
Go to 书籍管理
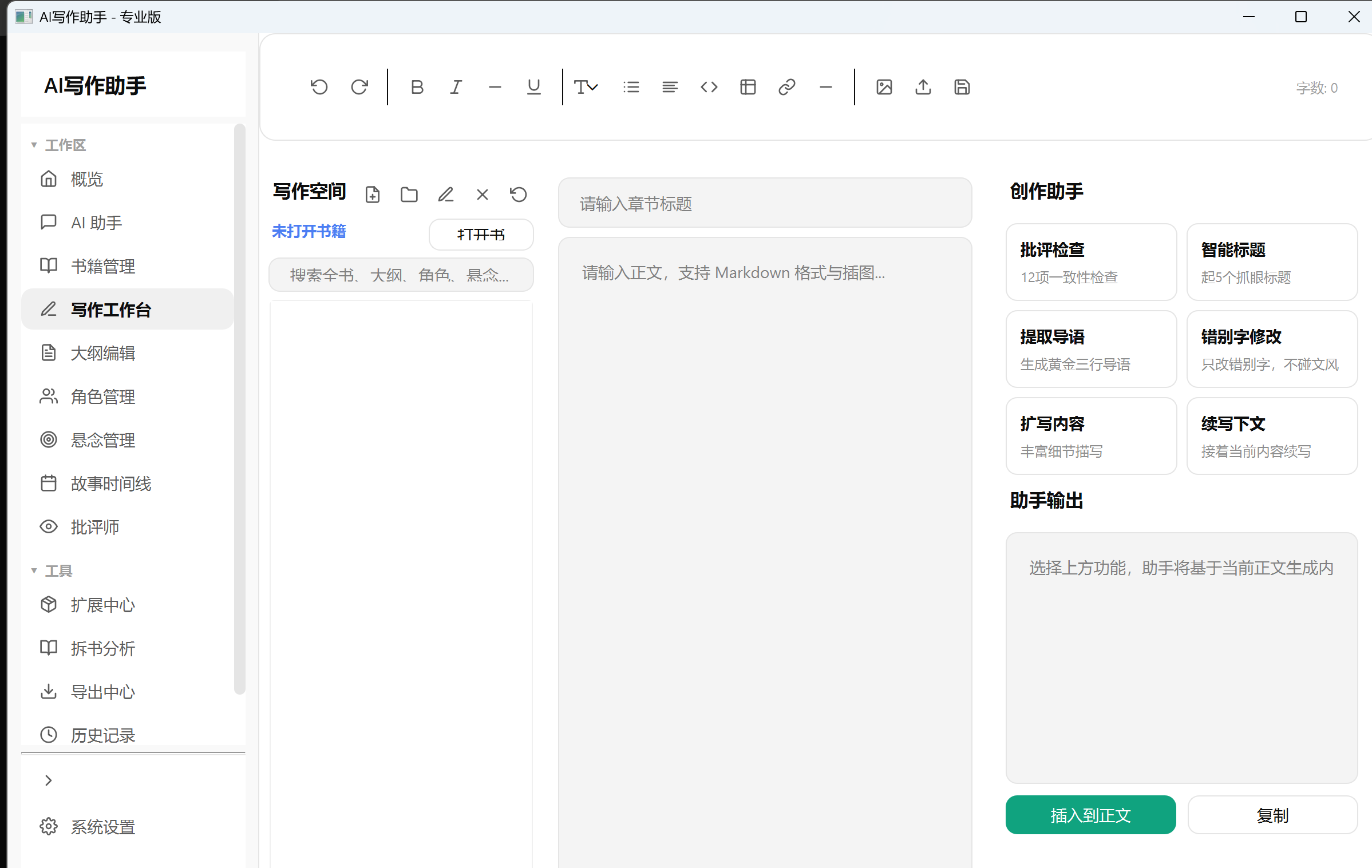click(127, 266)
